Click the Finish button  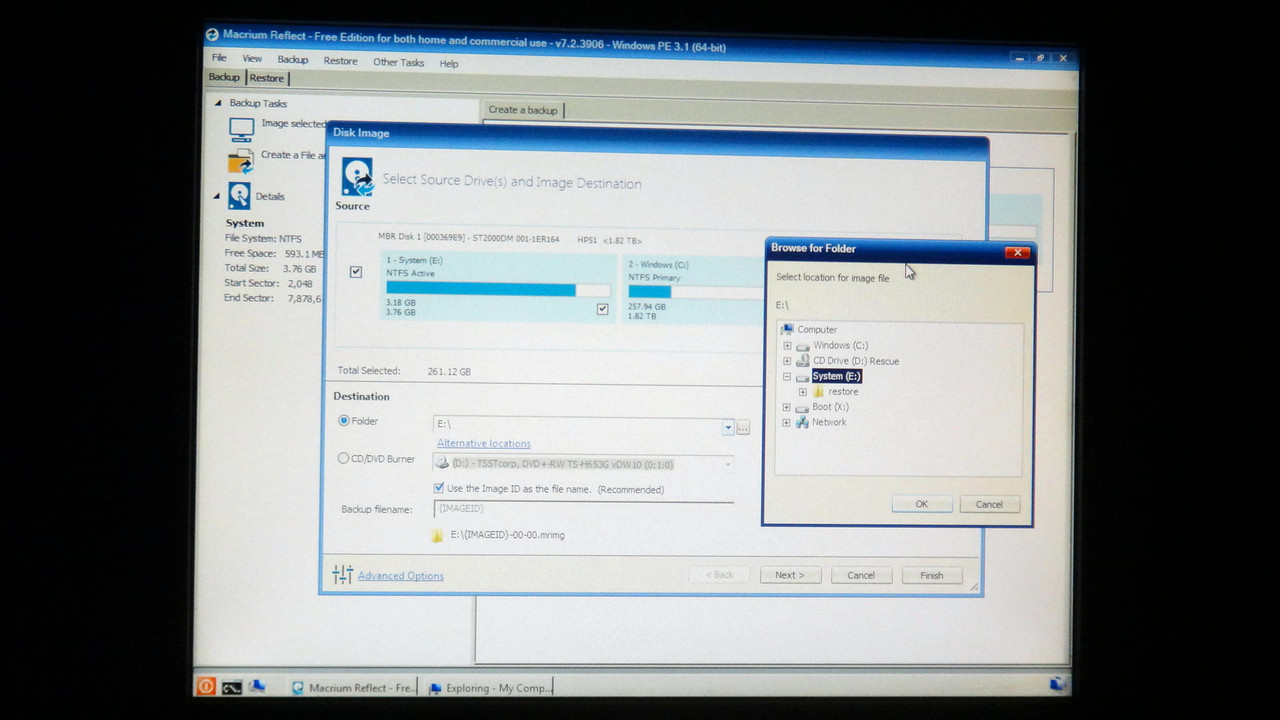[932, 575]
